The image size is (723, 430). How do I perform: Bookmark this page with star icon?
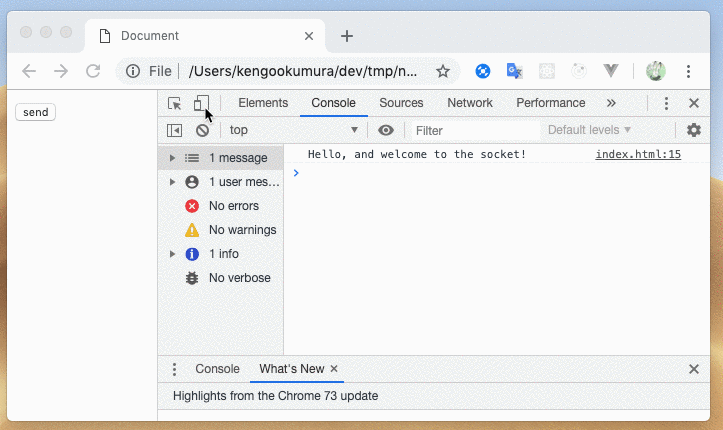coord(443,71)
